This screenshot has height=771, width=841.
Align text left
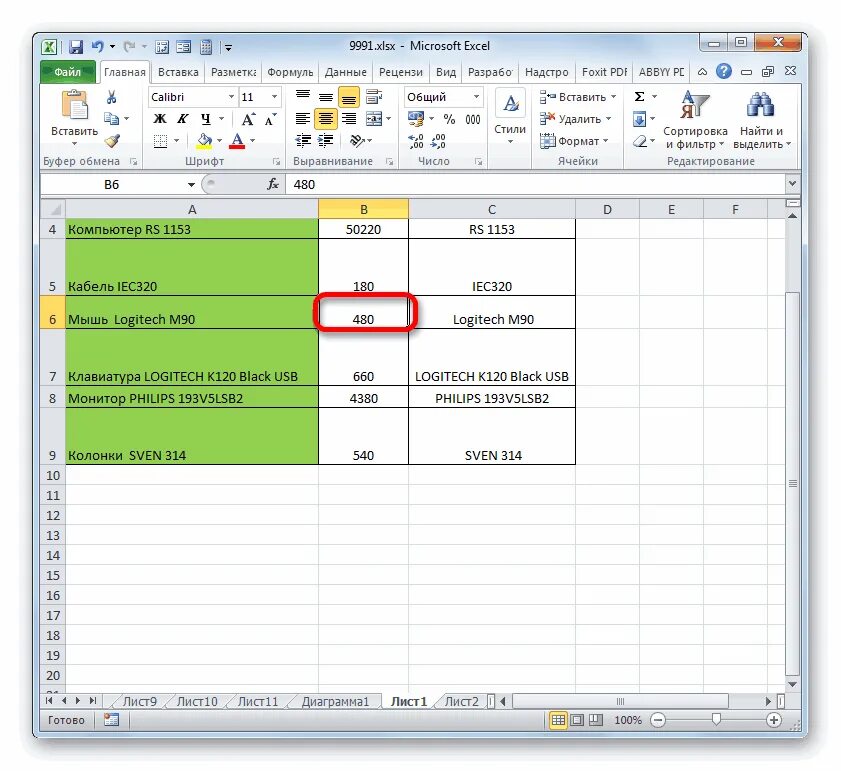303,119
